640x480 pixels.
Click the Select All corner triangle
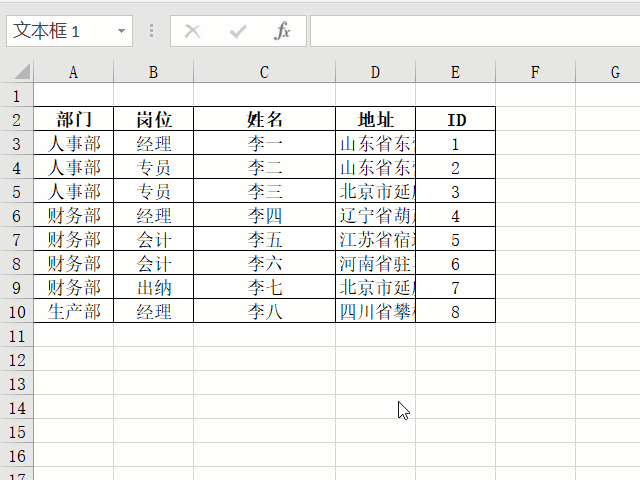pos(22,72)
